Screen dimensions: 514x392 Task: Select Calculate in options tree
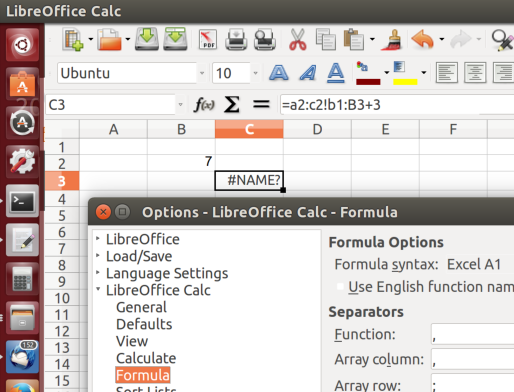(x=146, y=358)
